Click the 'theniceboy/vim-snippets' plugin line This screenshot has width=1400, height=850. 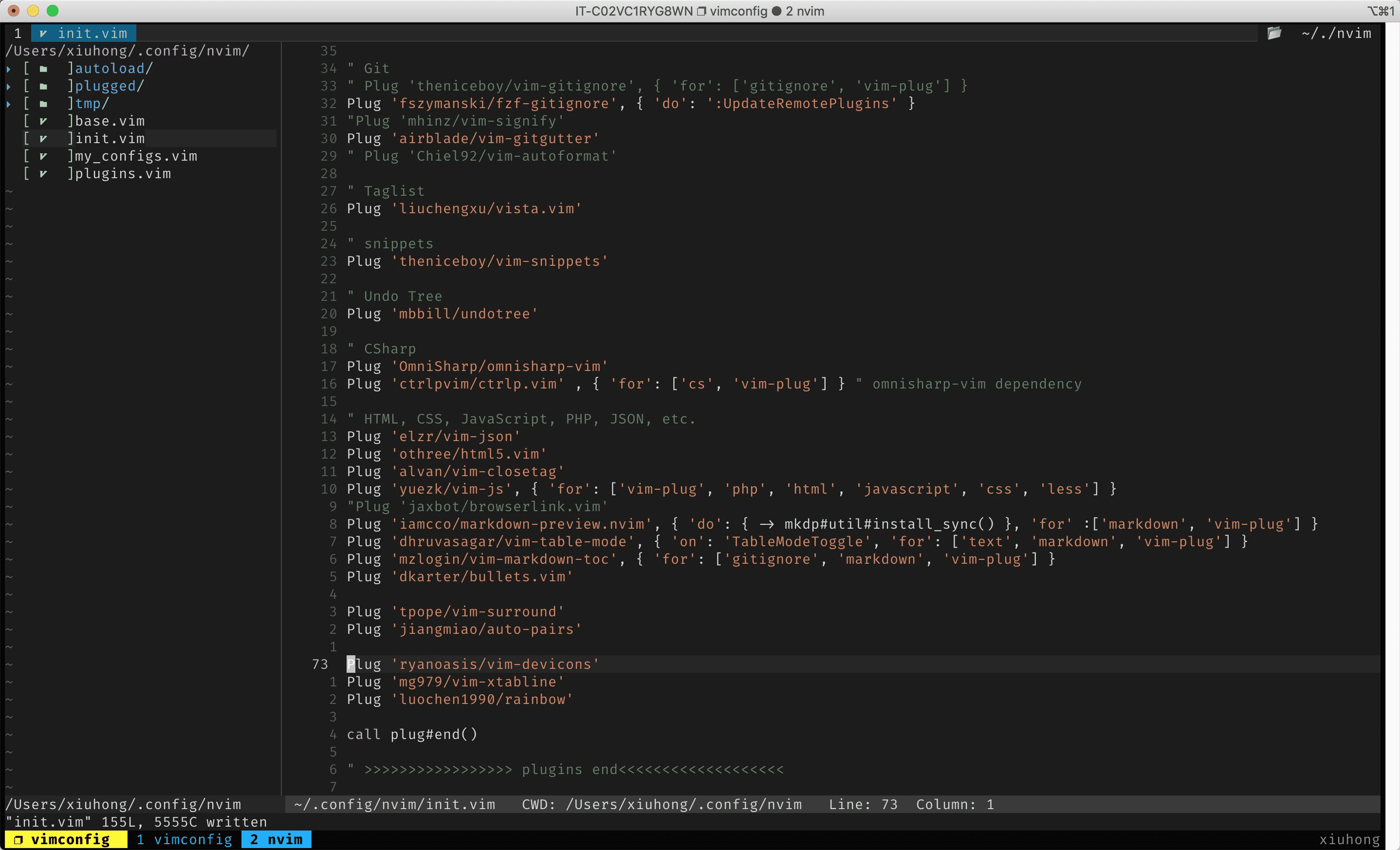(x=478, y=261)
